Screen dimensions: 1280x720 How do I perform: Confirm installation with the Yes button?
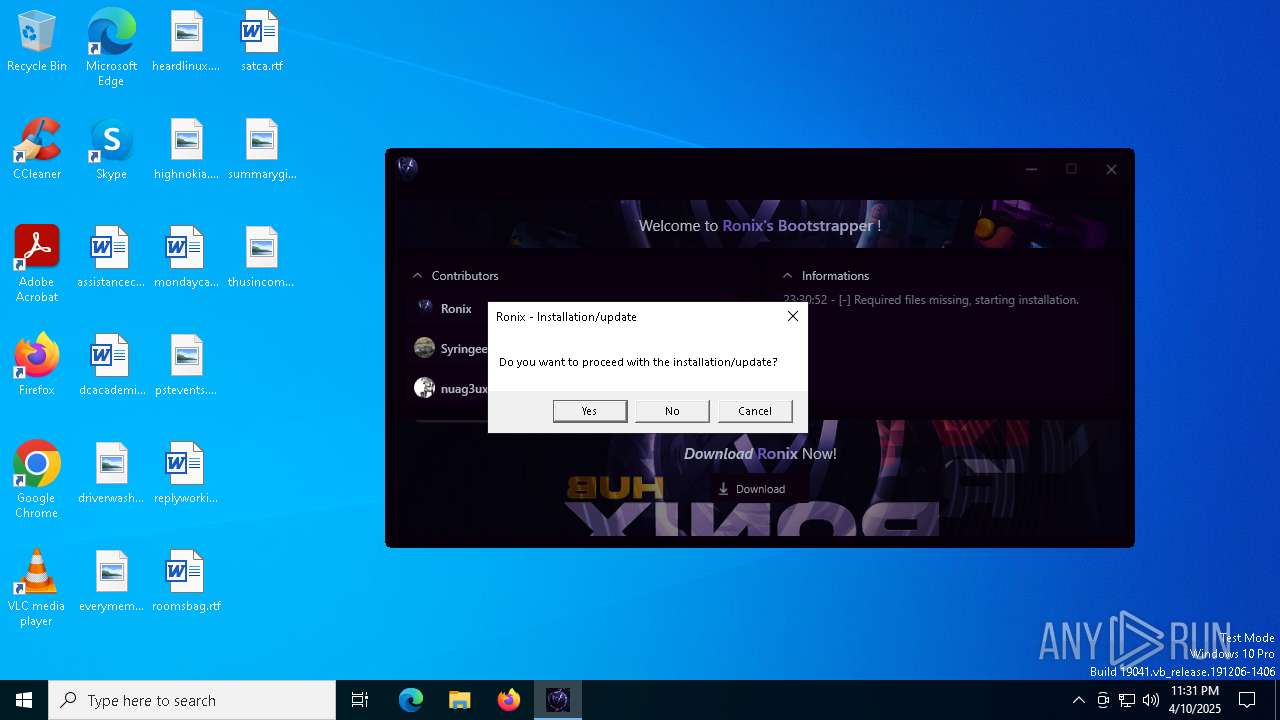point(590,411)
